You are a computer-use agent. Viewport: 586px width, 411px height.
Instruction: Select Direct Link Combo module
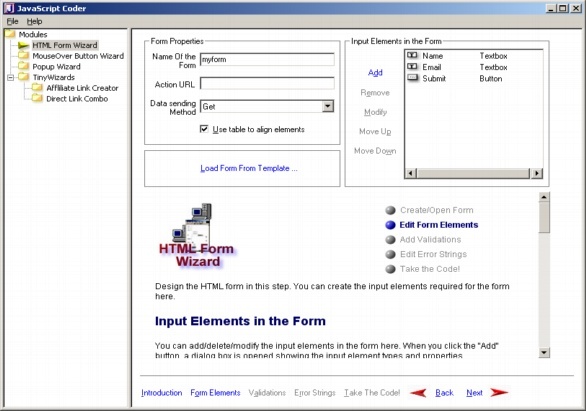77,99
